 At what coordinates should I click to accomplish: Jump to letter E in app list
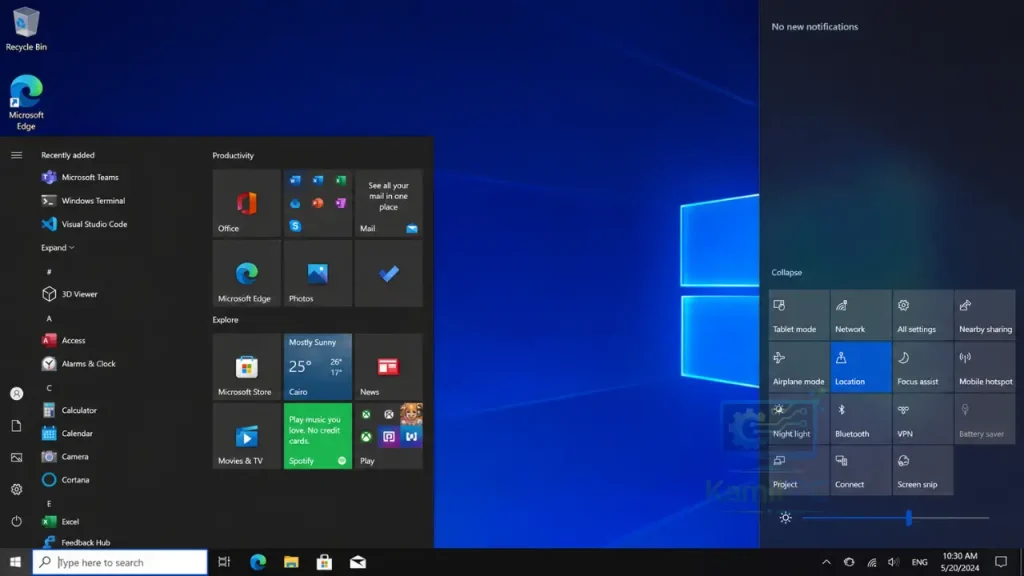[x=49, y=504]
